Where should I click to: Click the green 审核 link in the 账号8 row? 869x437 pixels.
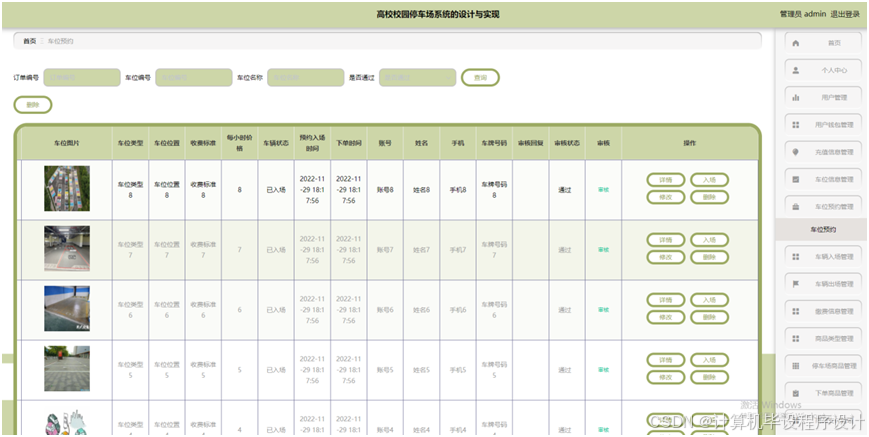point(603,190)
